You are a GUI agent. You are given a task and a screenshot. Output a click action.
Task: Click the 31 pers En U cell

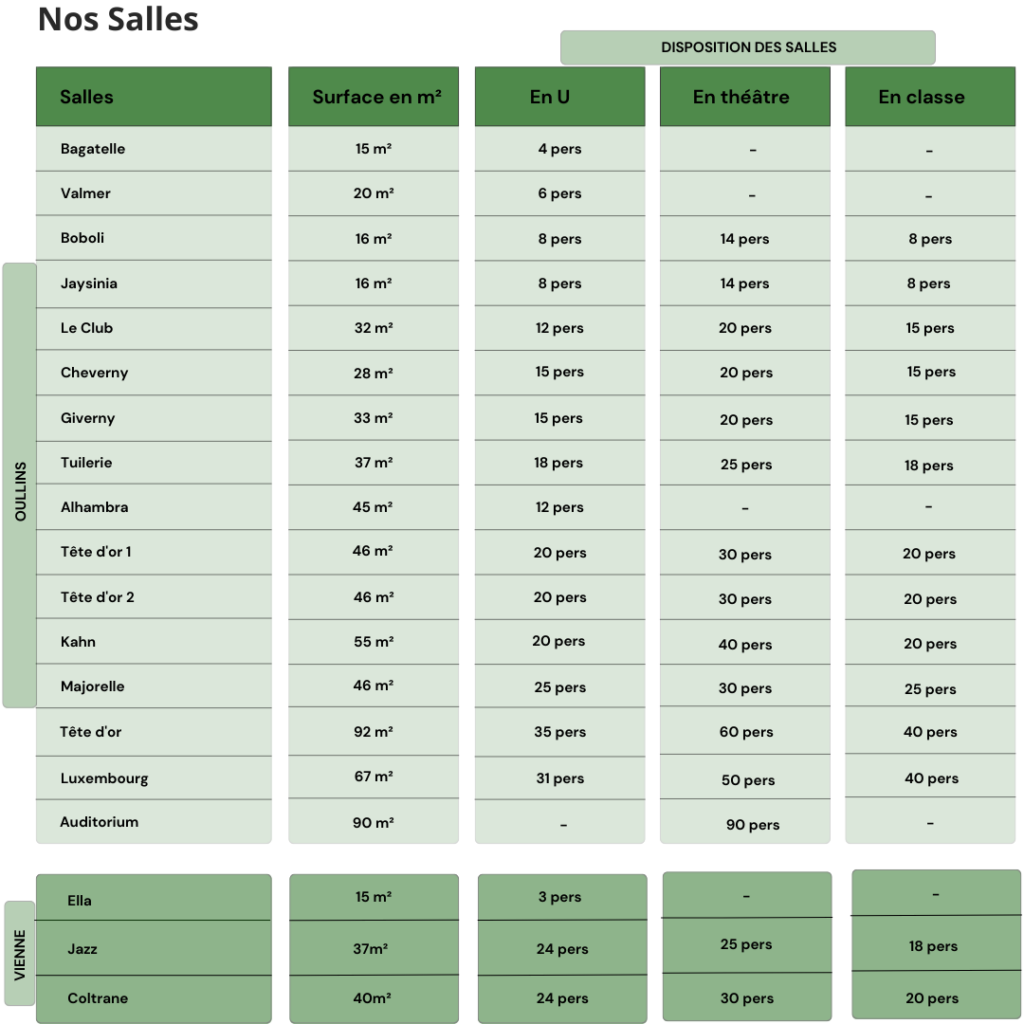coord(560,778)
